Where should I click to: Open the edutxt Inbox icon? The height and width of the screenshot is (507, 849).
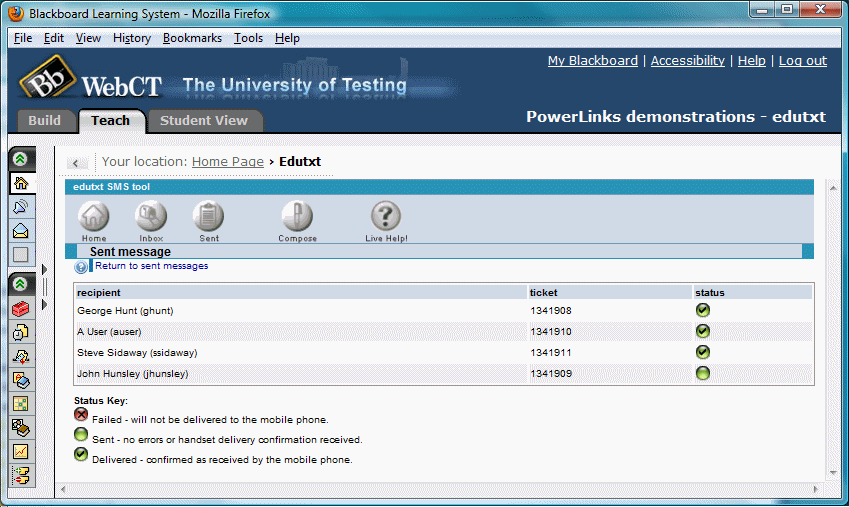151,216
